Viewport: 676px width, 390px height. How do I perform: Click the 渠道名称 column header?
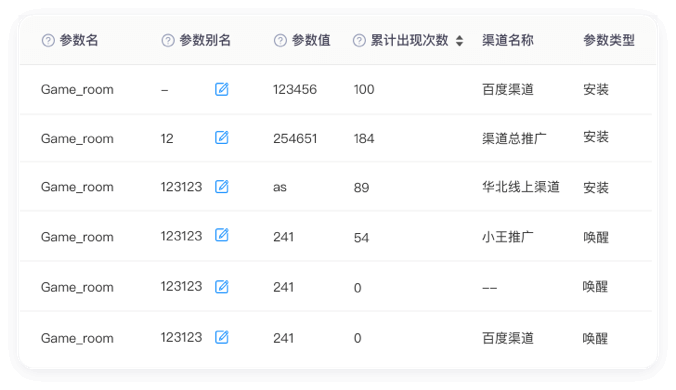pos(508,40)
